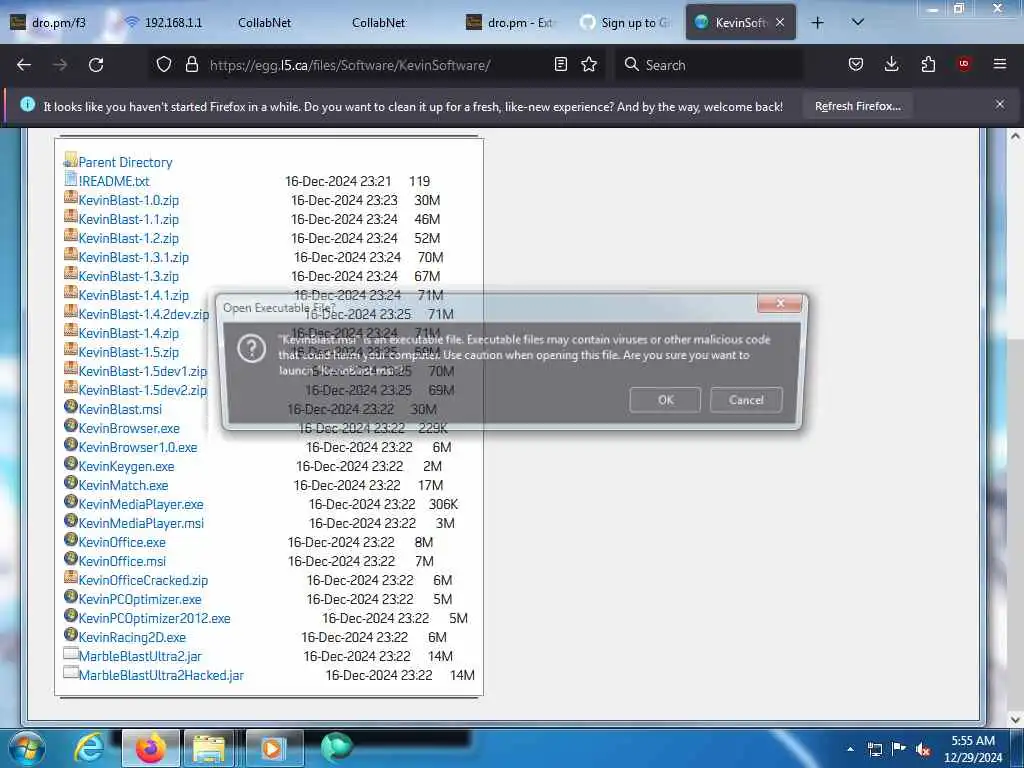Reload the current page
The height and width of the screenshot is (768, 1024).
(x=96, y=65)
